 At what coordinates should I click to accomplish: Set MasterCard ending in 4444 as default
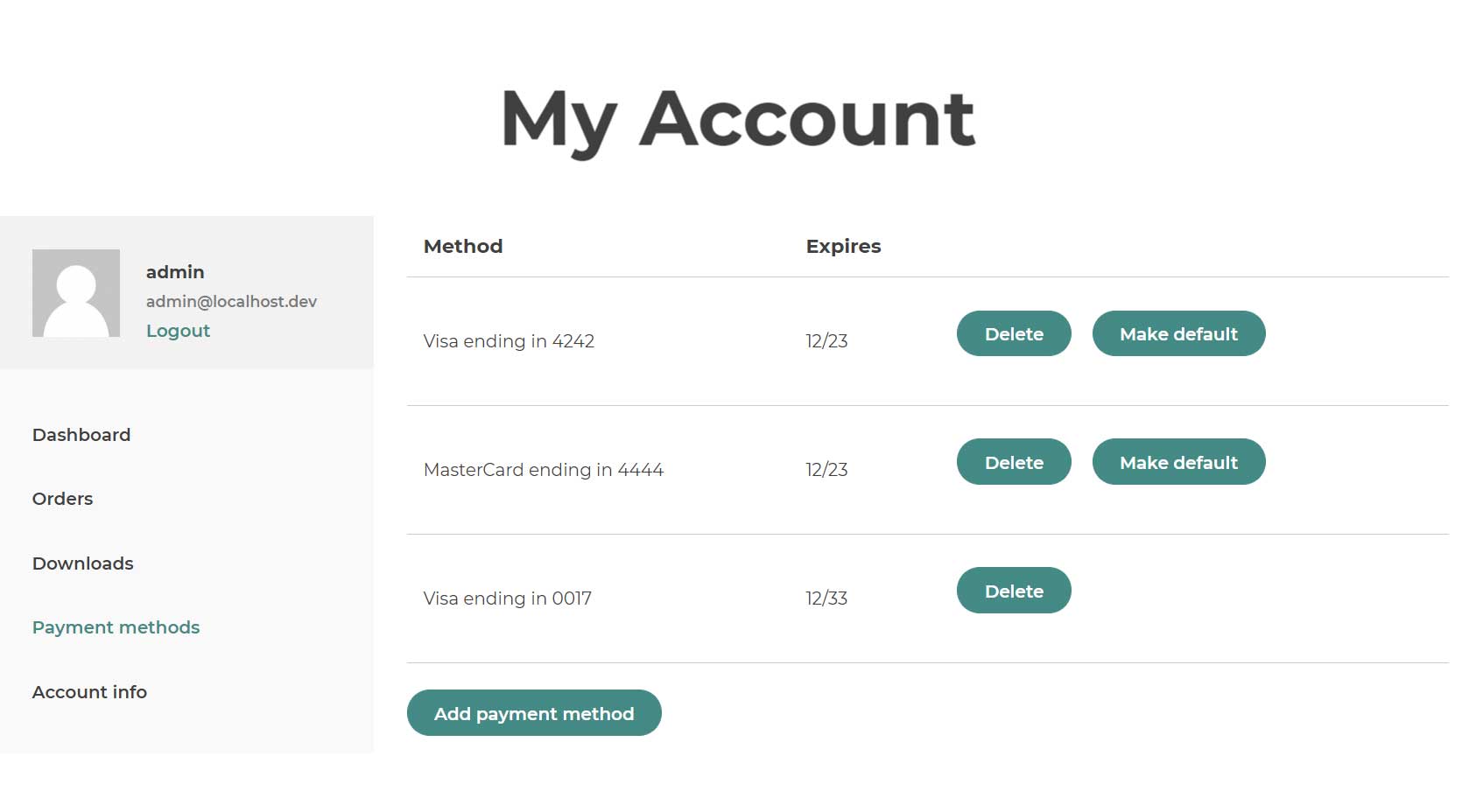click(x=1178, y=462)
